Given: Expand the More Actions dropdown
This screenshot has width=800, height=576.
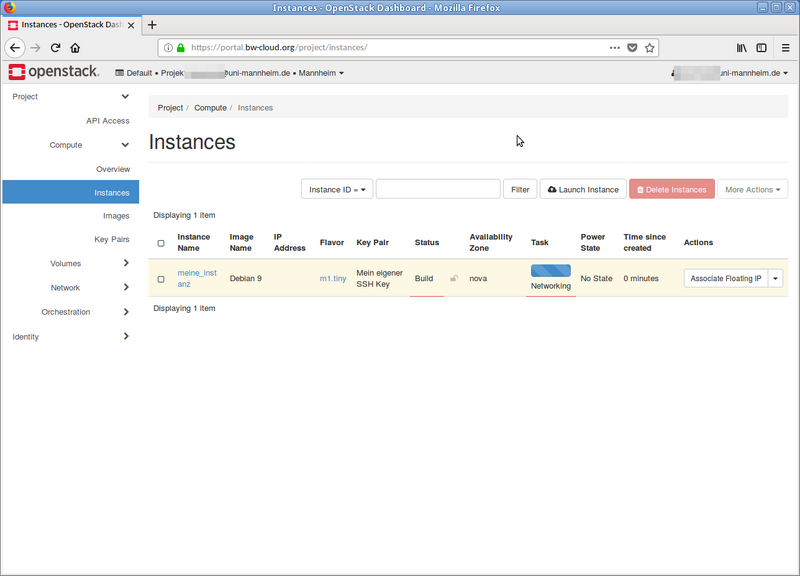Looking at the screenshot, I should 752,189.
